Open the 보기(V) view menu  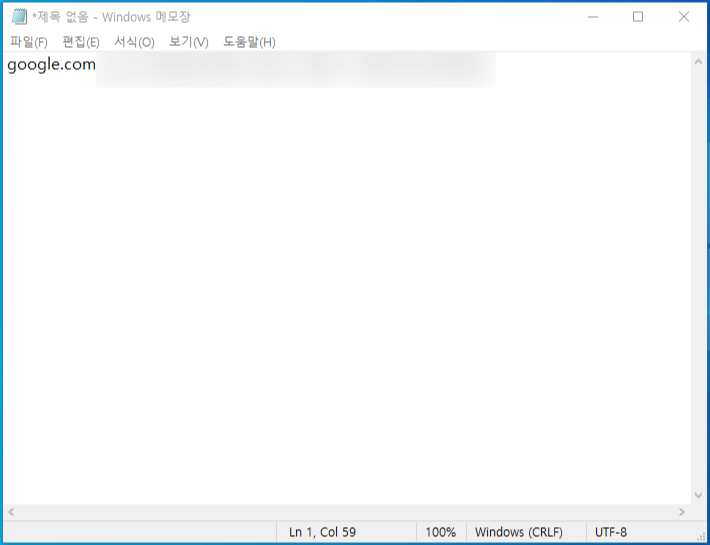(189, 42)
